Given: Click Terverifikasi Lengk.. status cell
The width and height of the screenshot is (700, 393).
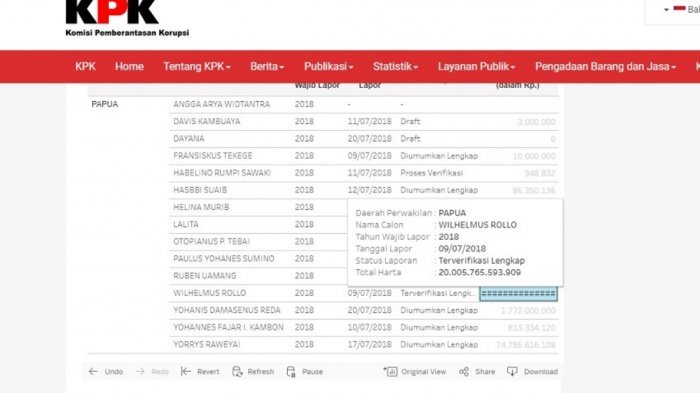Looking at the screenshot, I should coord(438,293).
